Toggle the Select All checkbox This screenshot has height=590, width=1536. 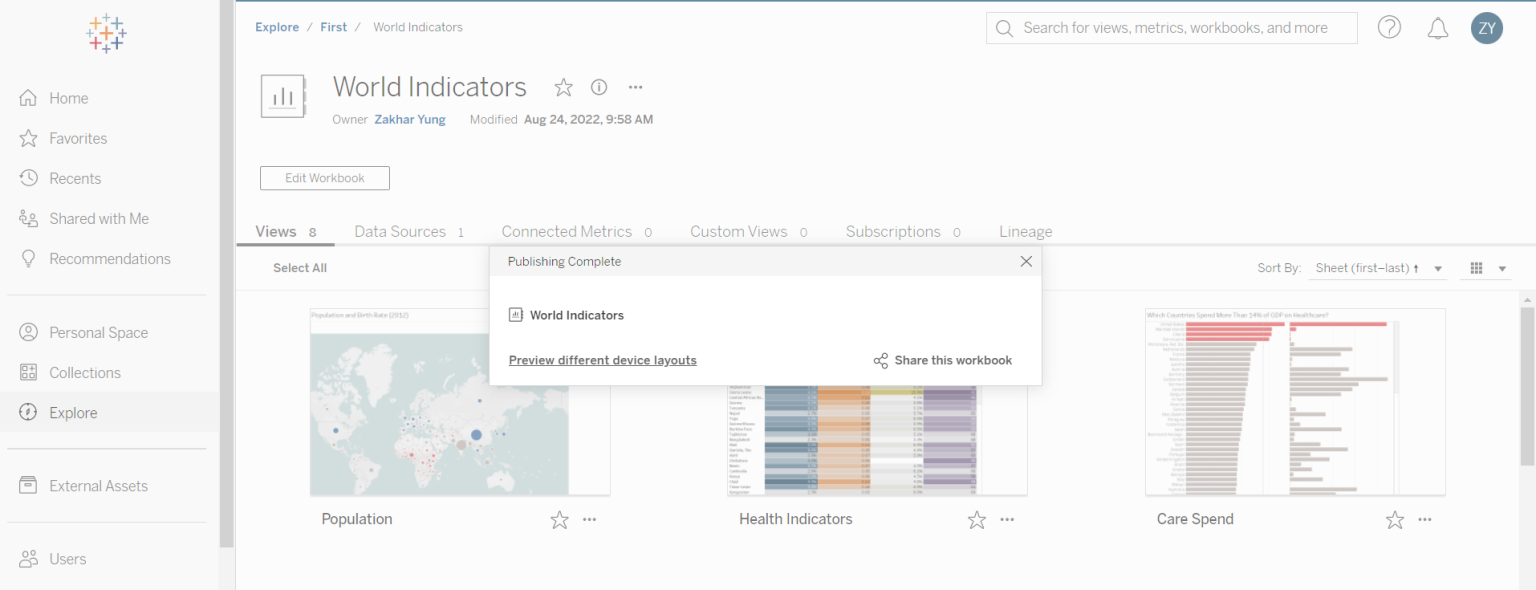[299, 267]
